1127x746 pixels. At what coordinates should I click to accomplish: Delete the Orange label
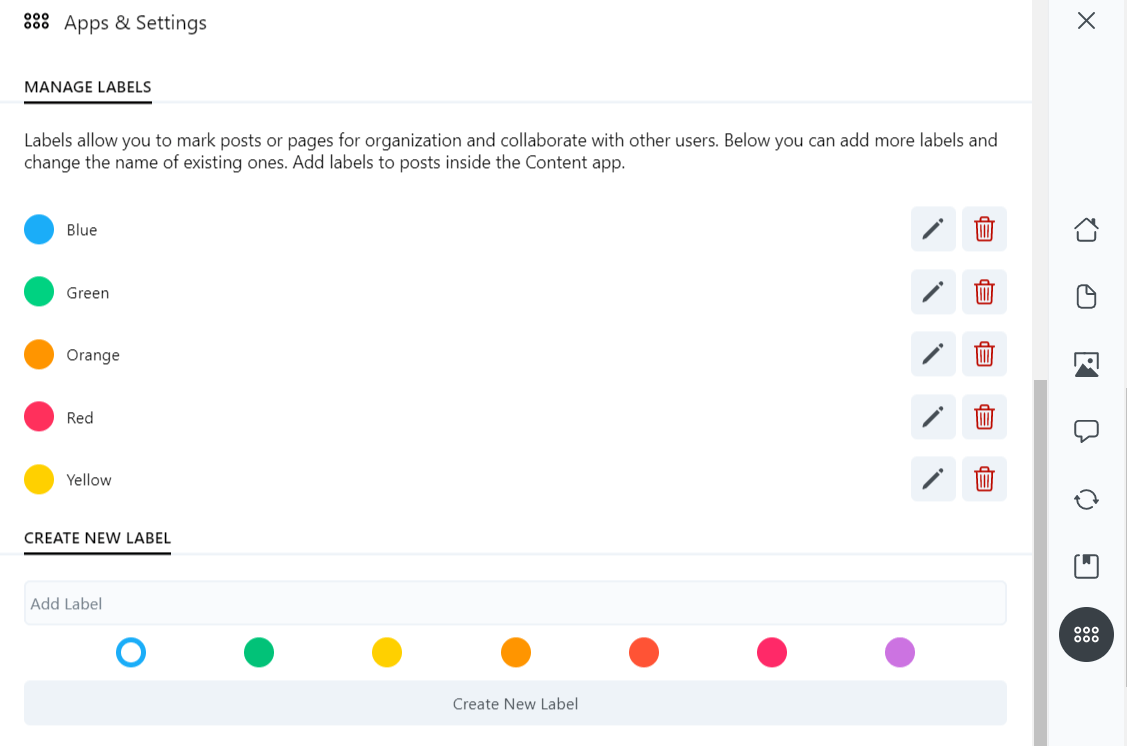(x=984, y=354)
